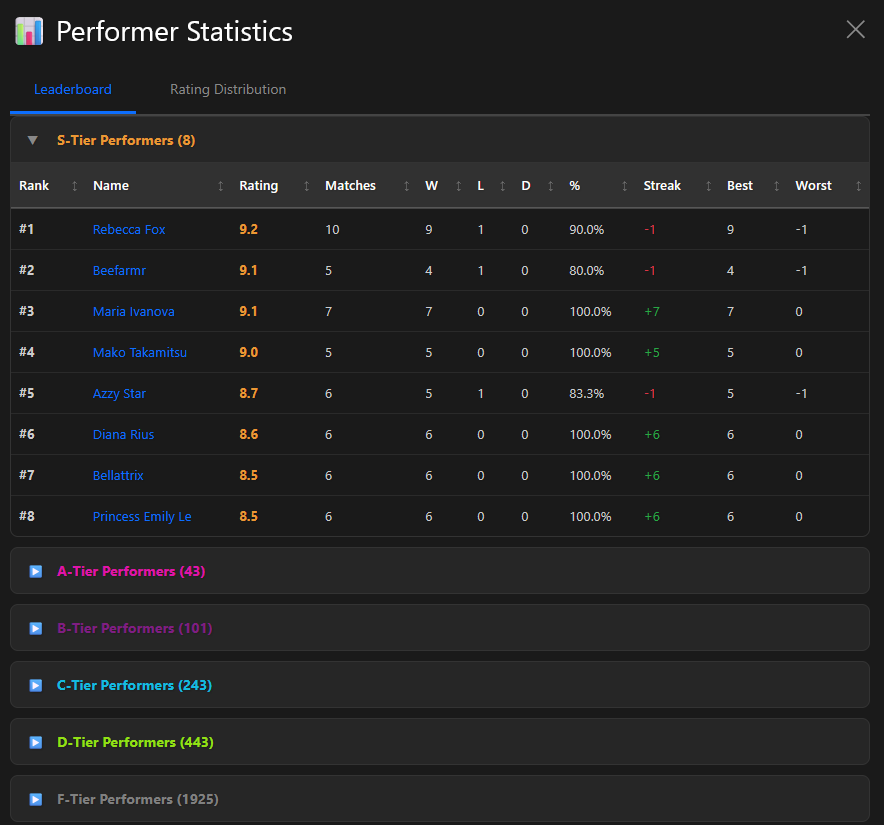Open Mako Takamitsu's profile link
The height and width of the screenshot is (825, 884).
[x=139, y=353]
